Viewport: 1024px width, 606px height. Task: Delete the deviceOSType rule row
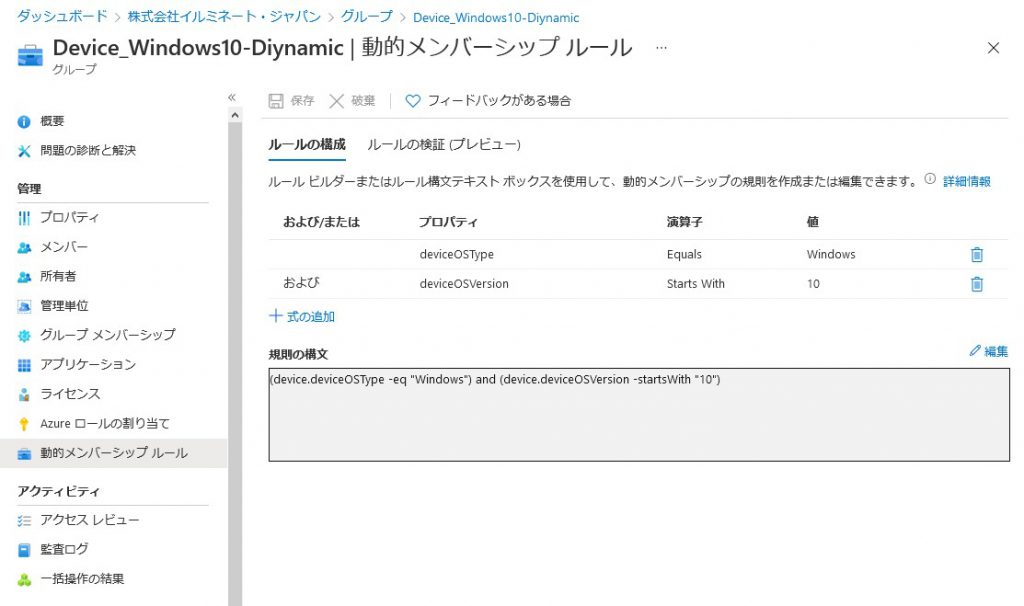click(x=976, y=255)
